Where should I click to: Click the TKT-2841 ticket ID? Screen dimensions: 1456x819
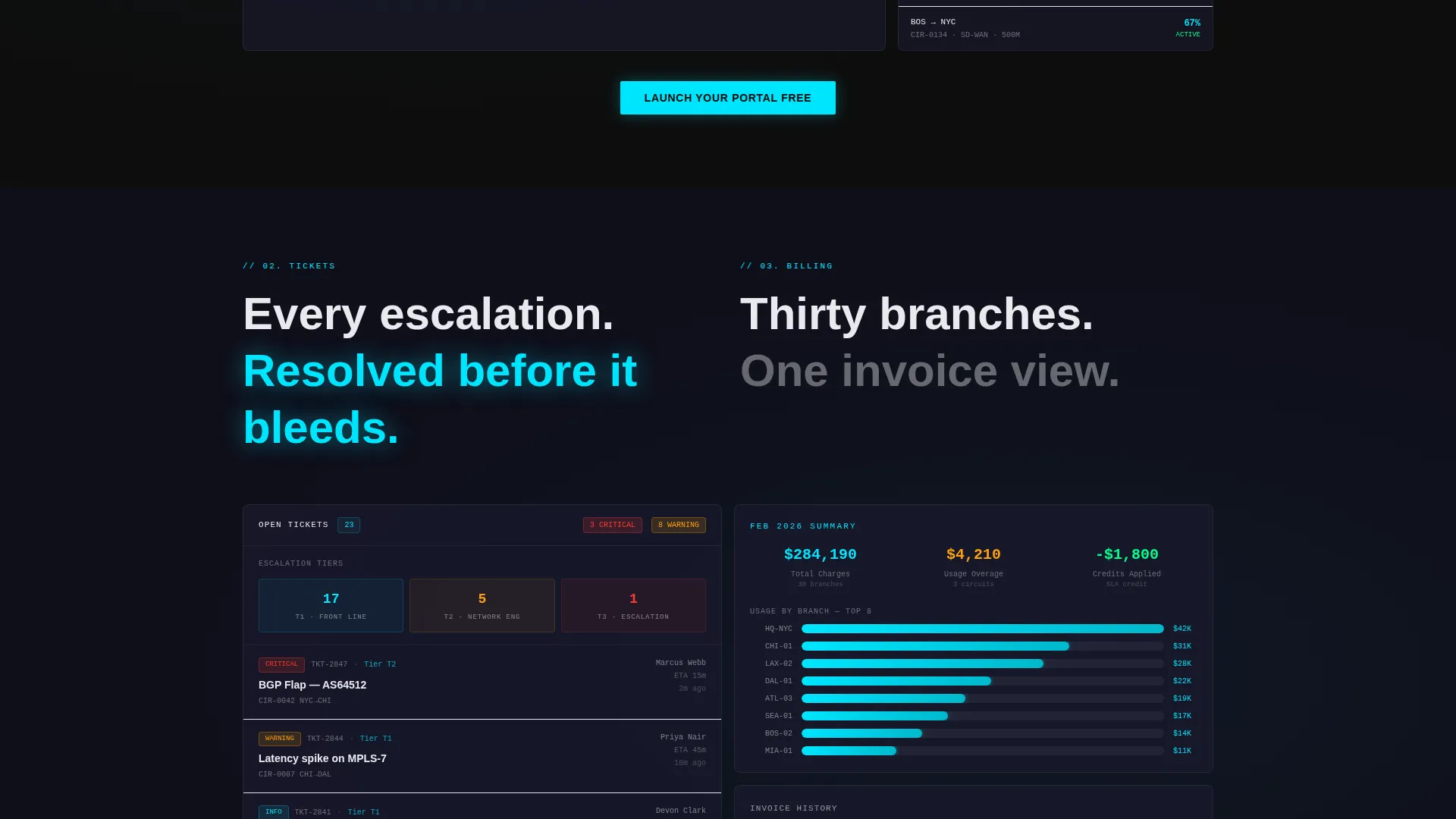pyautogui.click(x=312, y=812)
